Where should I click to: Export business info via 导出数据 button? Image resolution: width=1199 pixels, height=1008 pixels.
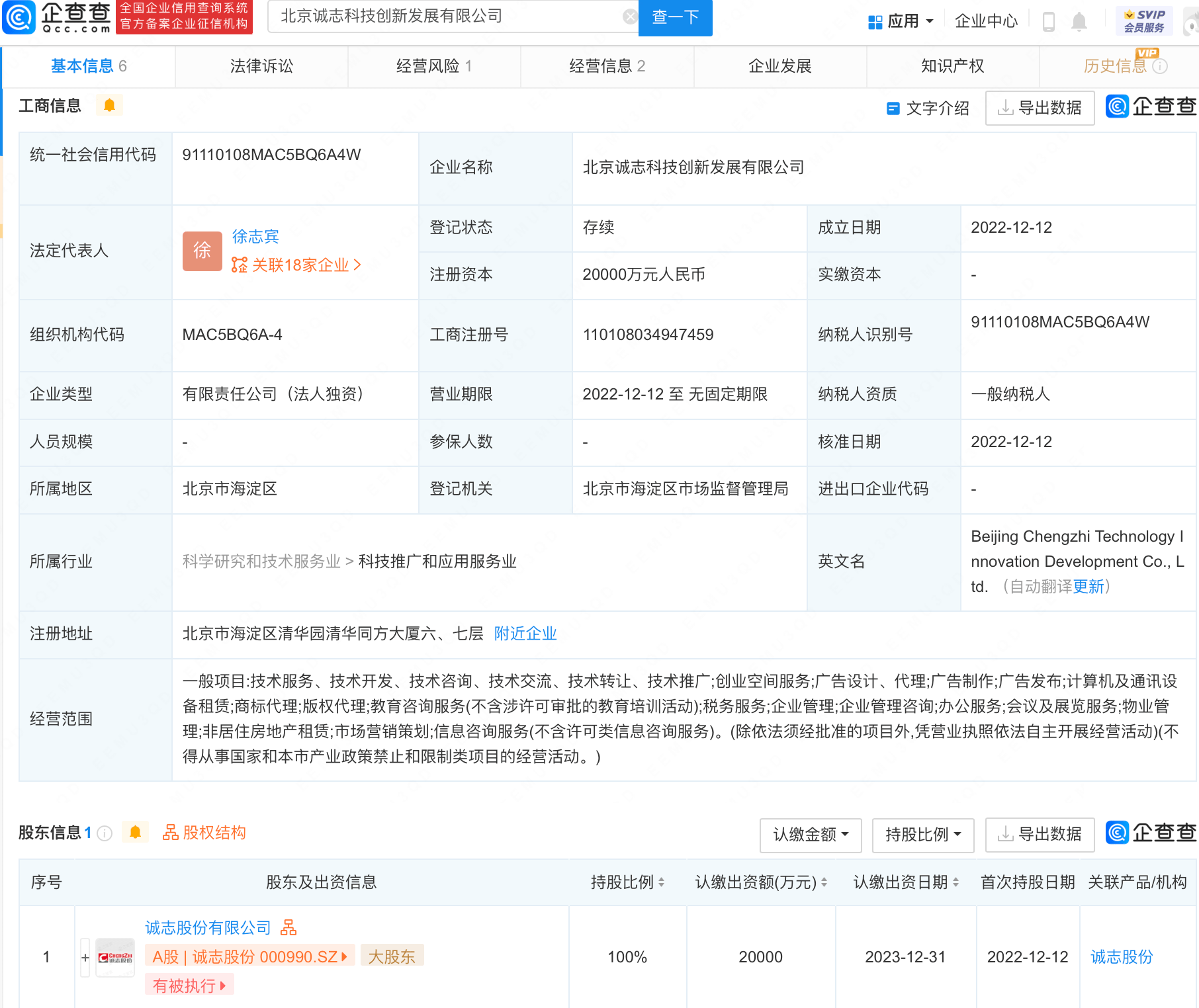(x=1040, y=108)
